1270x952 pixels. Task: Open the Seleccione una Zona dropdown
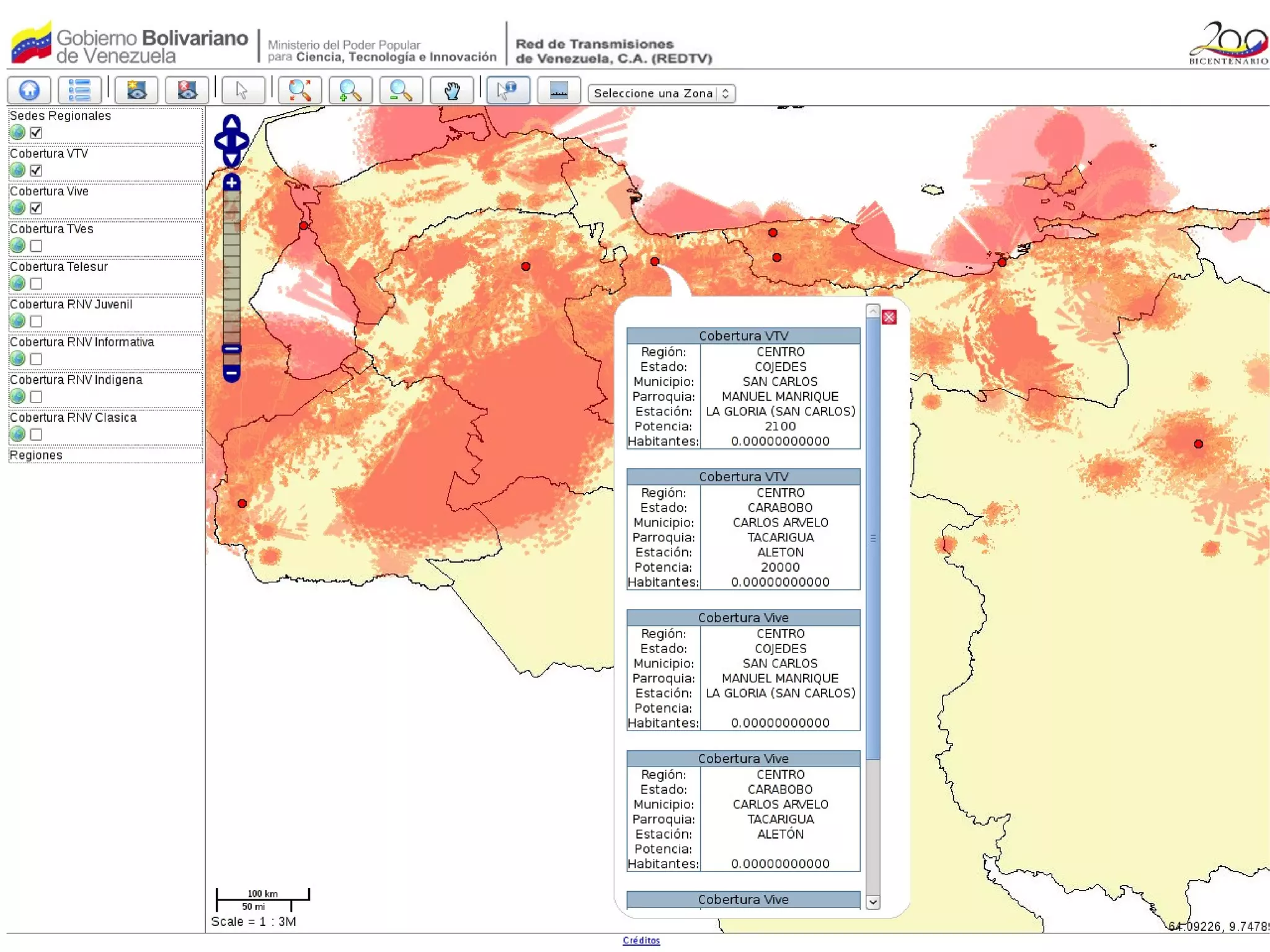(x=661, y=93)
